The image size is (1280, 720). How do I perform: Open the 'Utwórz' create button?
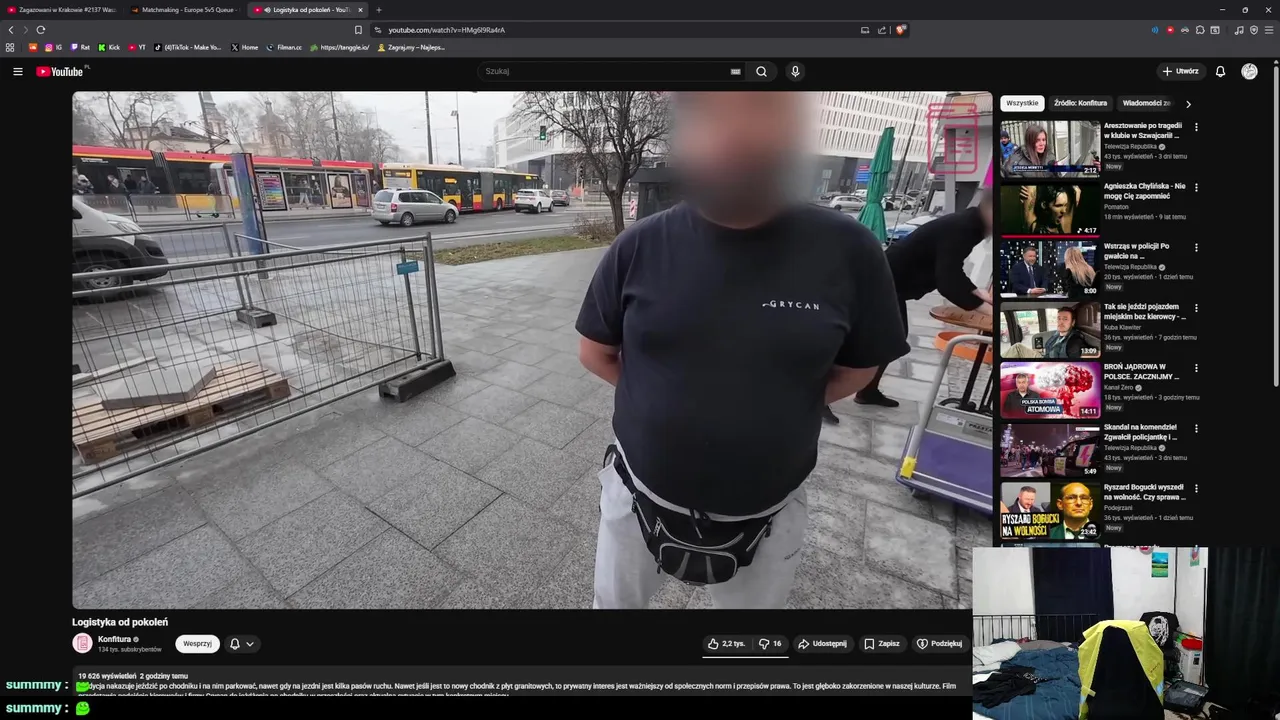coord(1180,71)
